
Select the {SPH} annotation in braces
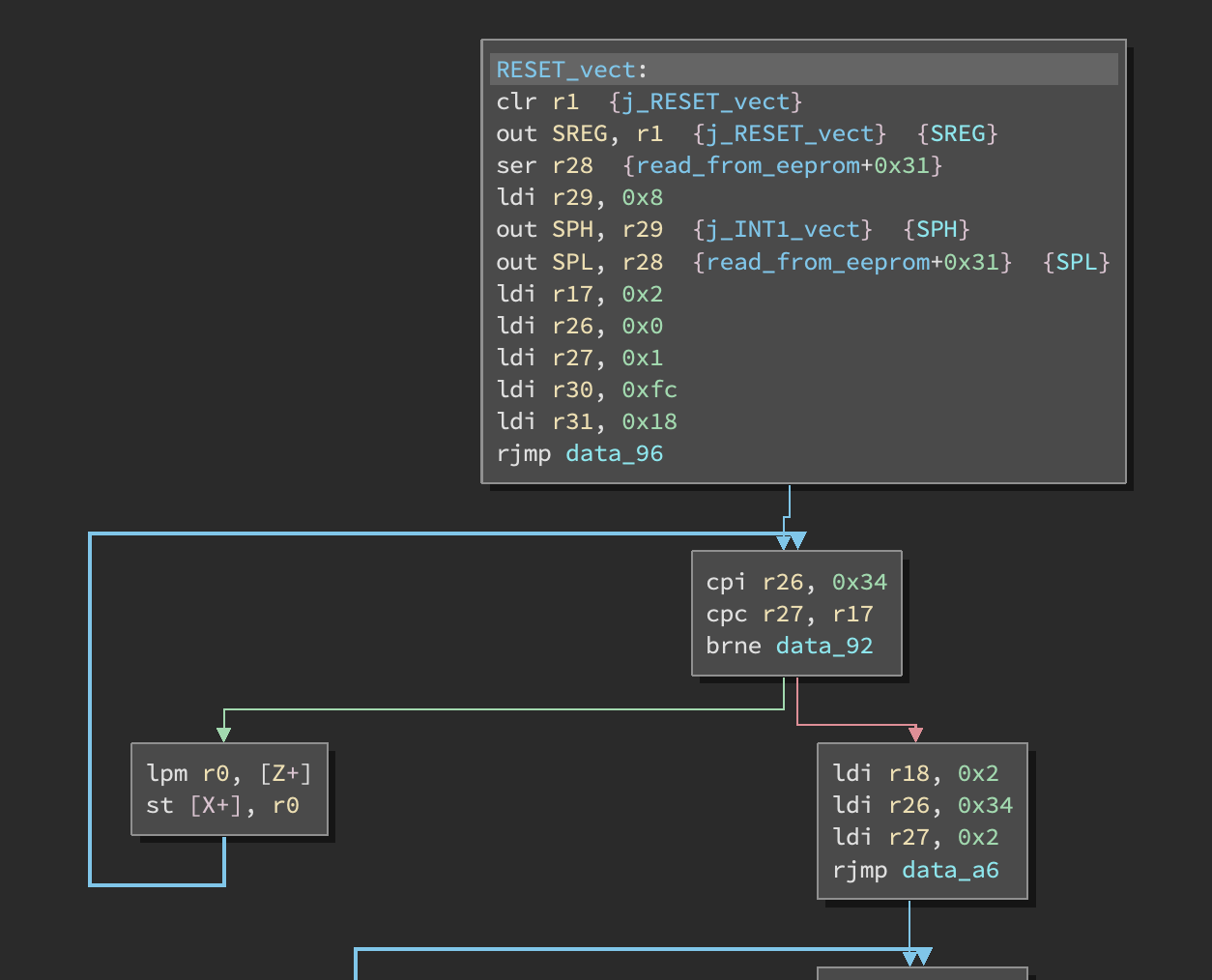tap(936, 230)
